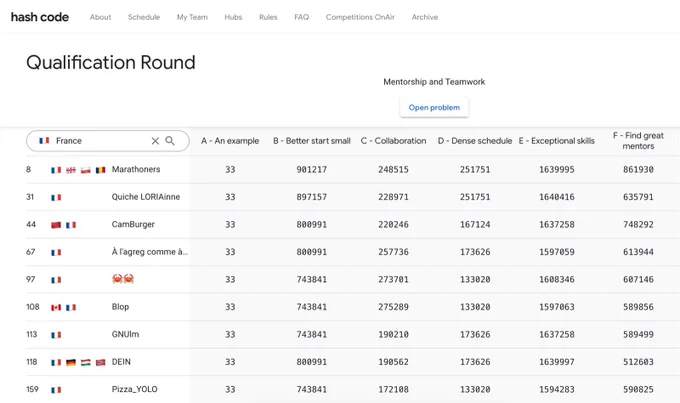The height and width of the screenshot is (403, 680).
Task: Open the About page
Action: pyautogui.click(x=100, y=17)
